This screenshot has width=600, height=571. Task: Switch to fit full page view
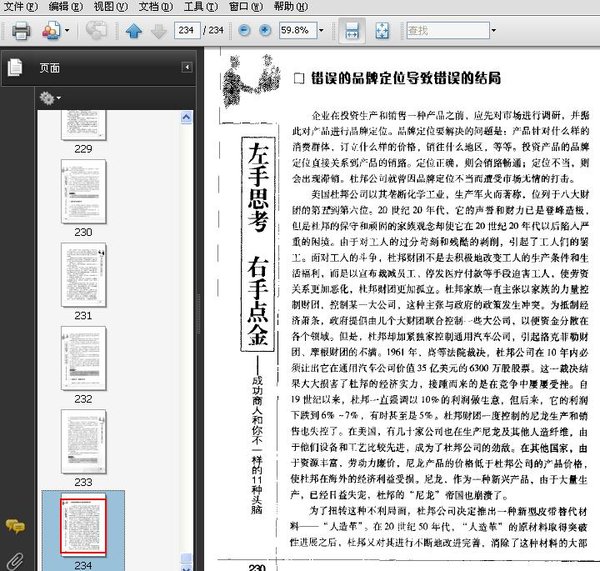point(382,31)
